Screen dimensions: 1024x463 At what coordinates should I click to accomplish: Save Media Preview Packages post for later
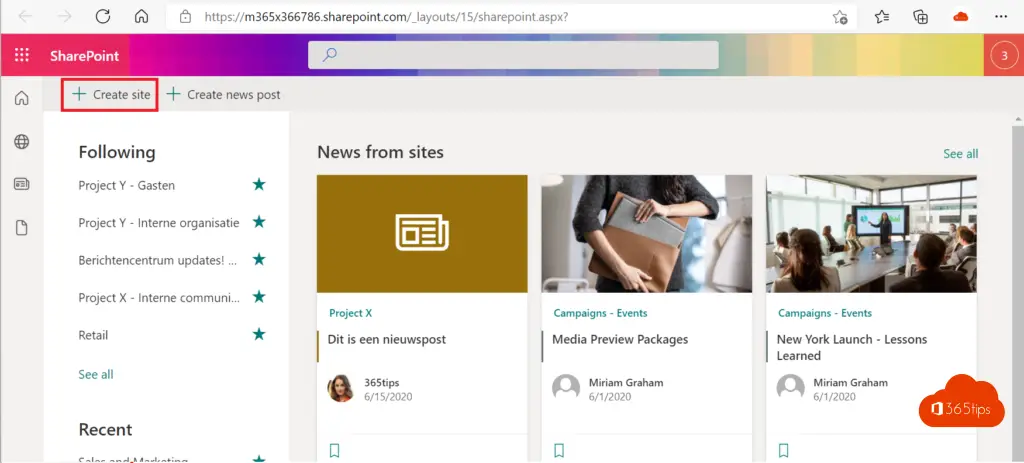(559, 450)
